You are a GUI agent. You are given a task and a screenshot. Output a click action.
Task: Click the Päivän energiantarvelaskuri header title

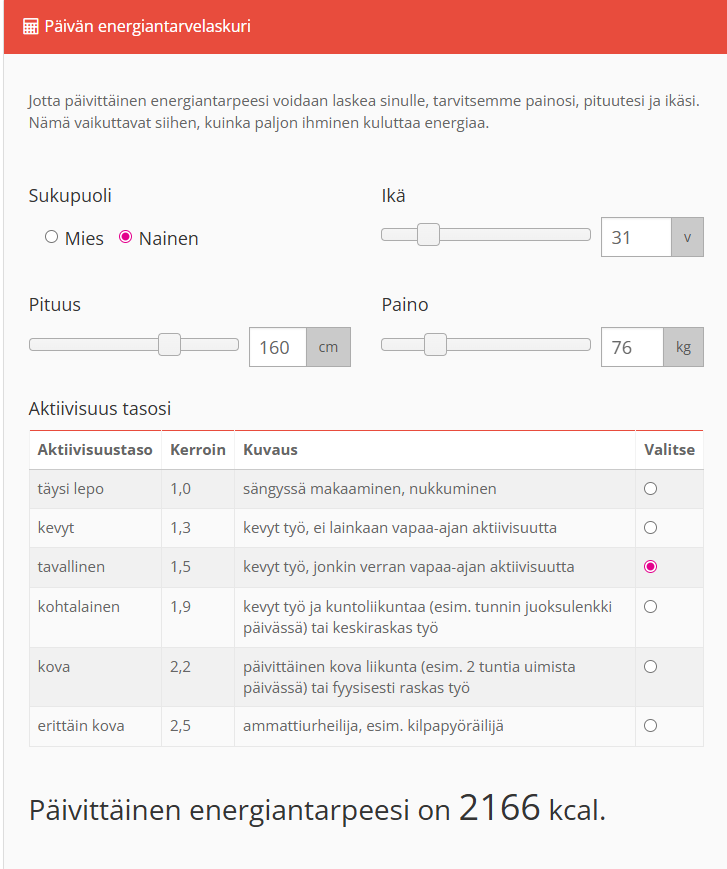click(147, 26)
